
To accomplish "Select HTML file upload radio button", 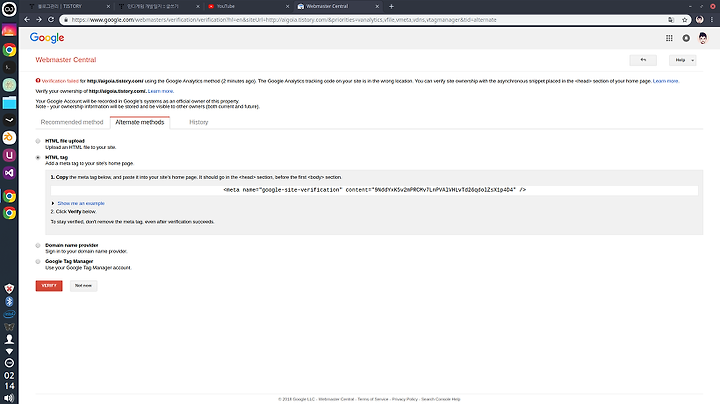I will tap(38, 141).
